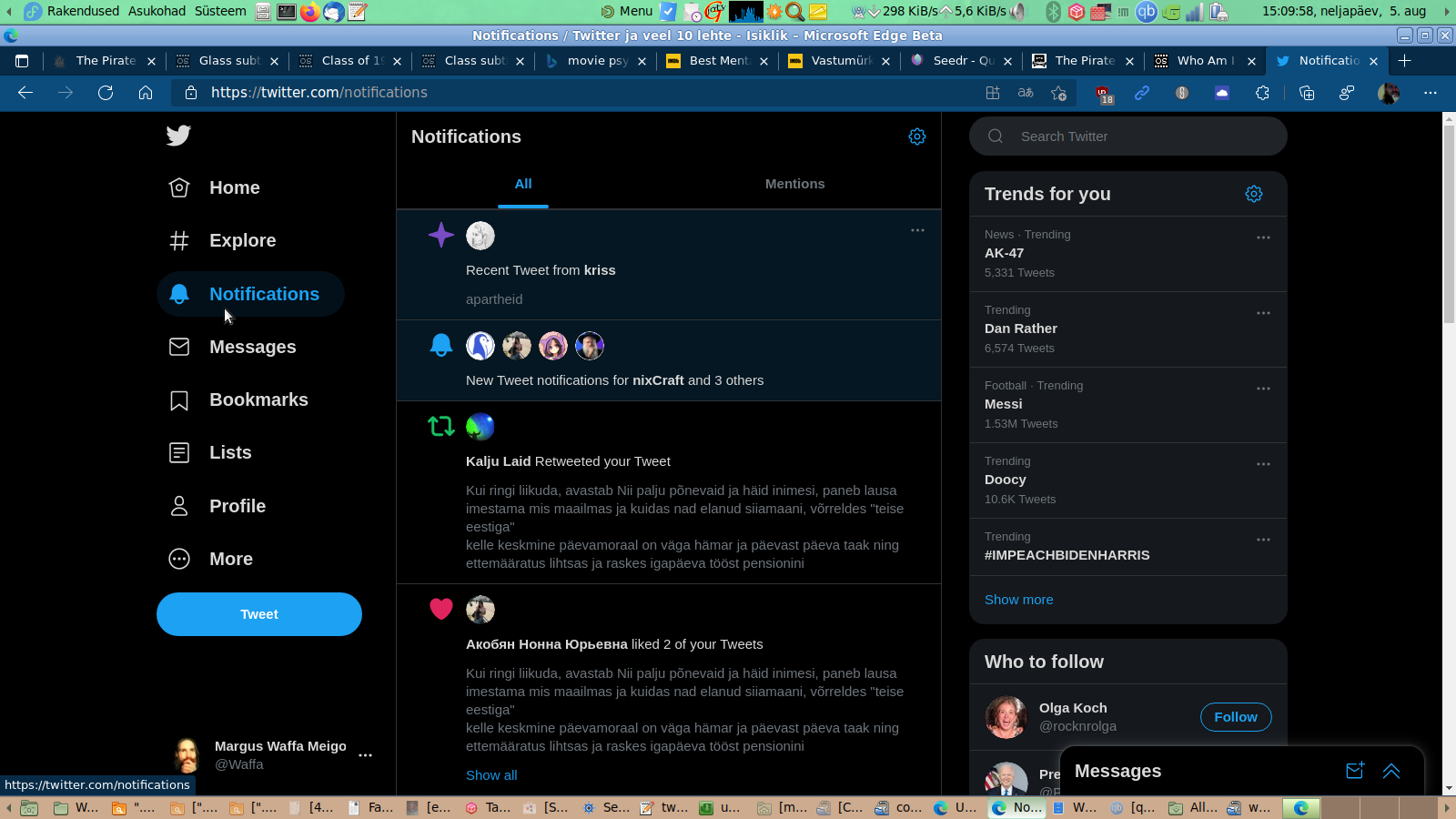1456x819 pixels.
Task: Open the Messi trending topic
Action: 1128,405
